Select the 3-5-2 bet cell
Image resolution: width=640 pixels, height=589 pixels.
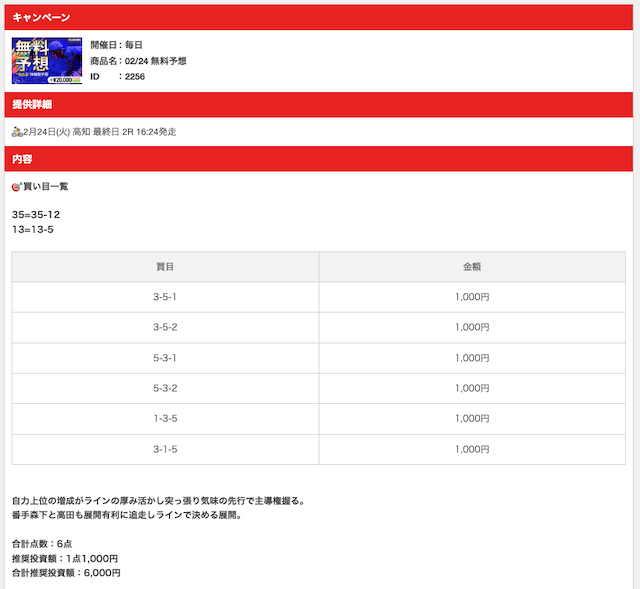(166, 327)
